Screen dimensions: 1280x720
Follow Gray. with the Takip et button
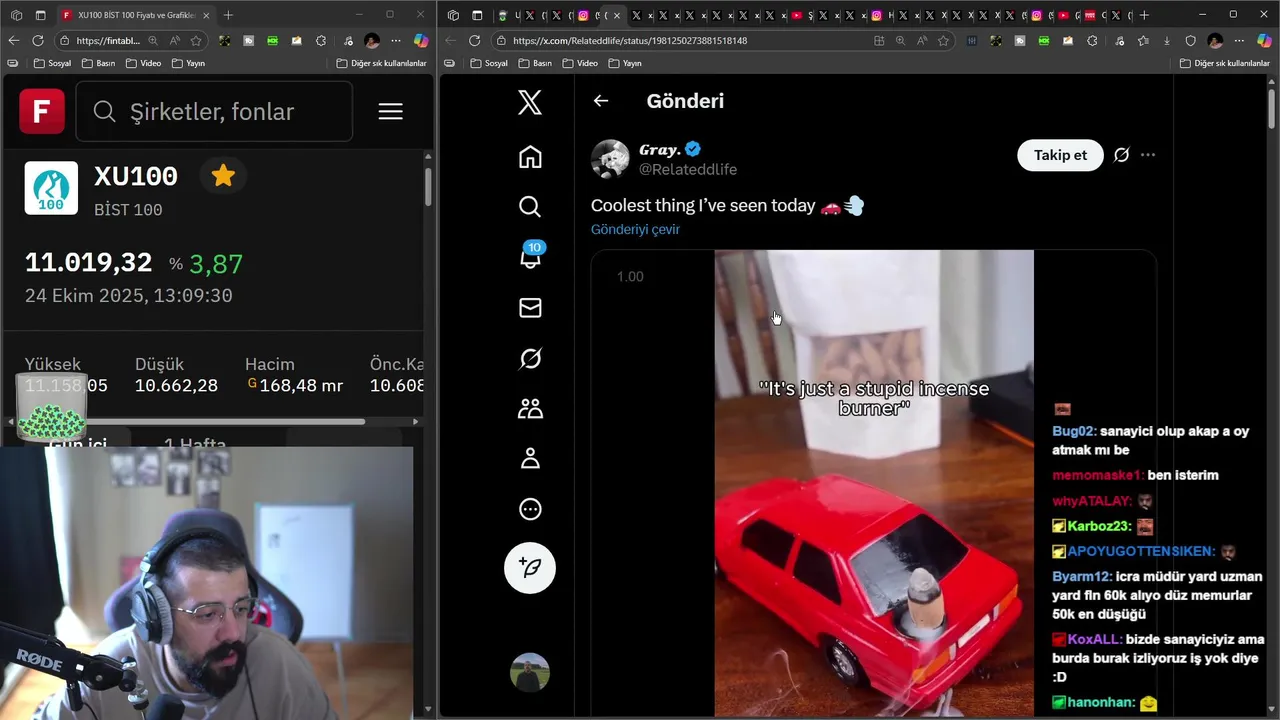(1060, 155)
